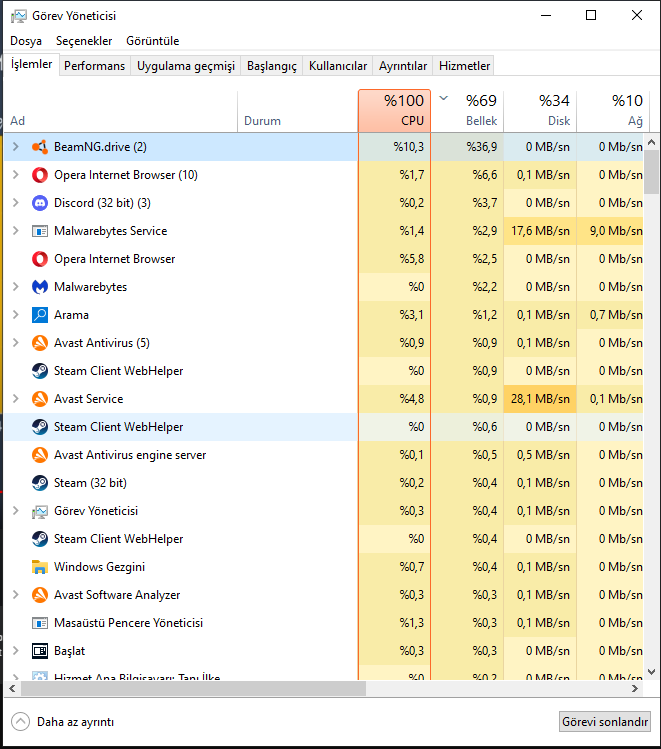Click the Avast Service orange icon
This screenshot has height=749, width=661.
[x=40, y=399]
